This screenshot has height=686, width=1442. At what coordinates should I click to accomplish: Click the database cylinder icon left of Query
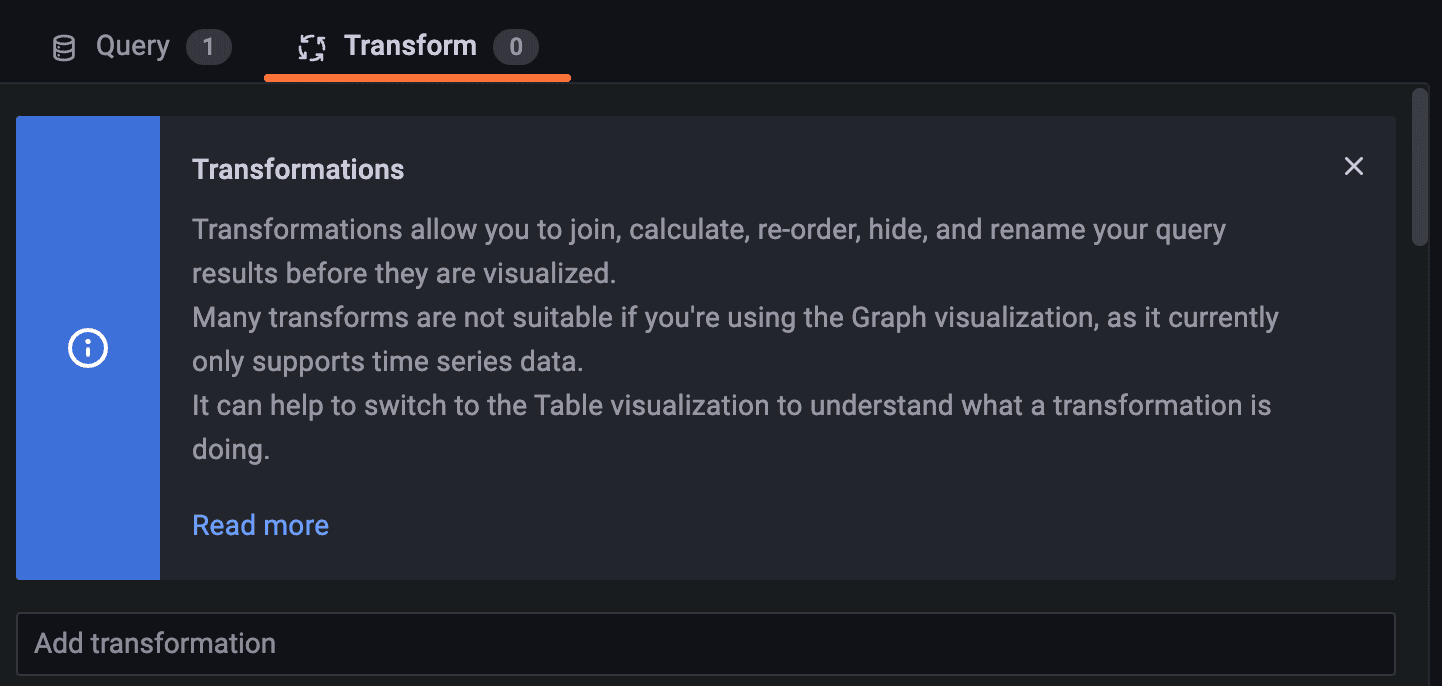coord(63,45)
